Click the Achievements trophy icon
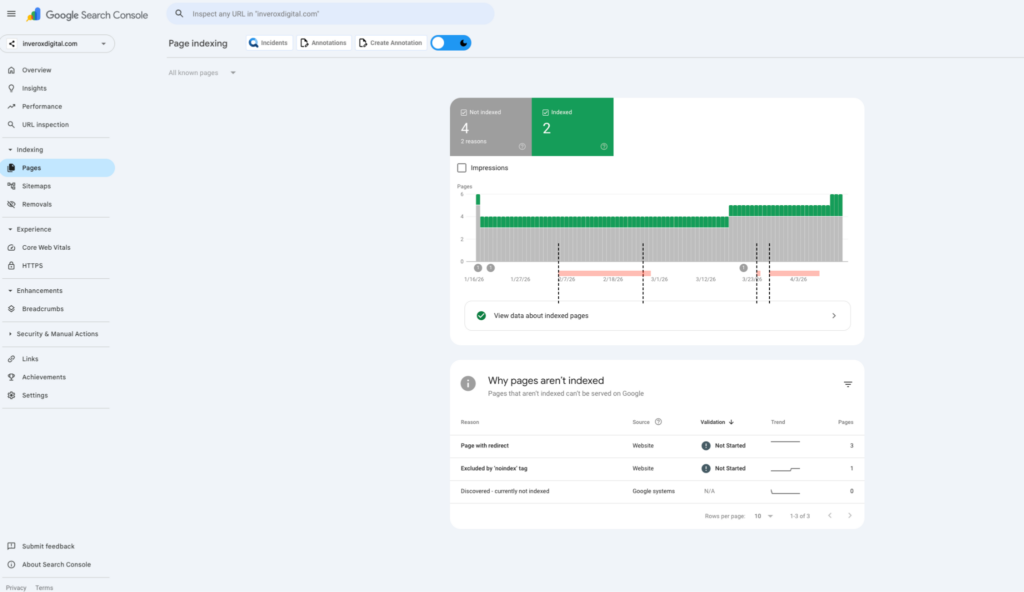 tap(11, 377)
